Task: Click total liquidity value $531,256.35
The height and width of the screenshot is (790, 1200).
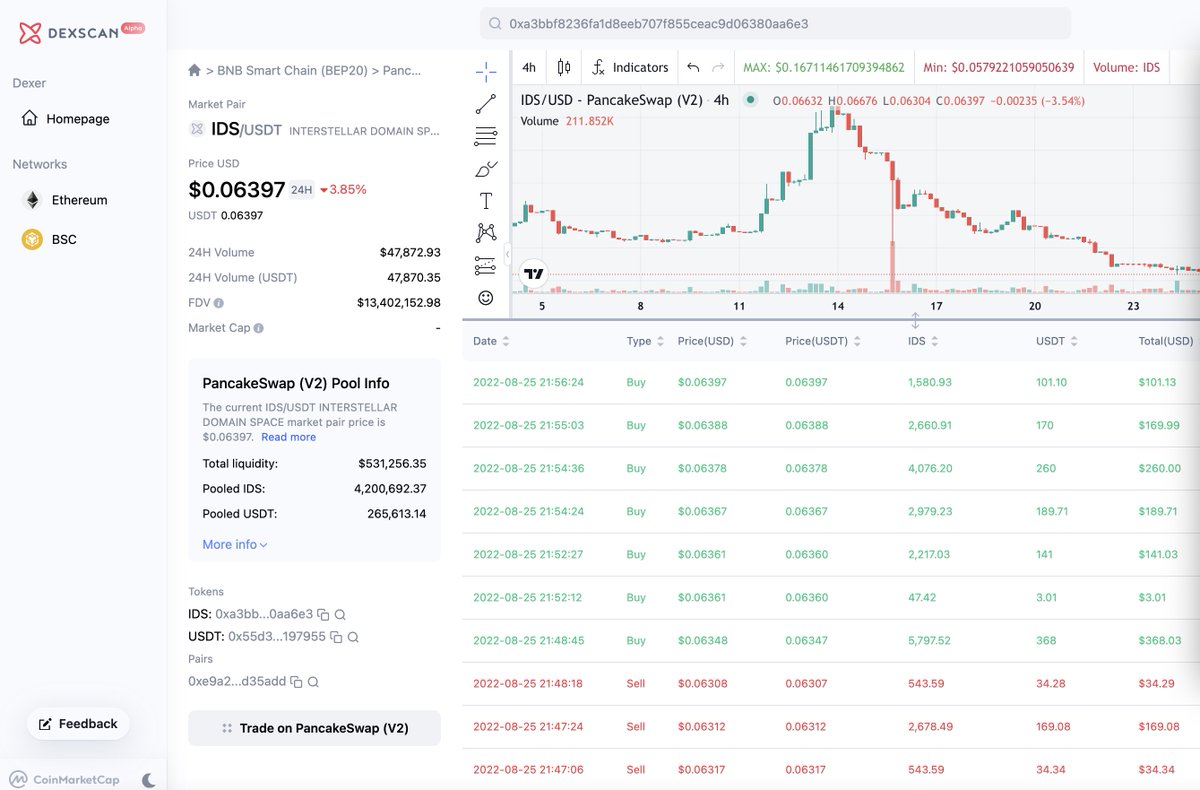Action: coord(392,464)
